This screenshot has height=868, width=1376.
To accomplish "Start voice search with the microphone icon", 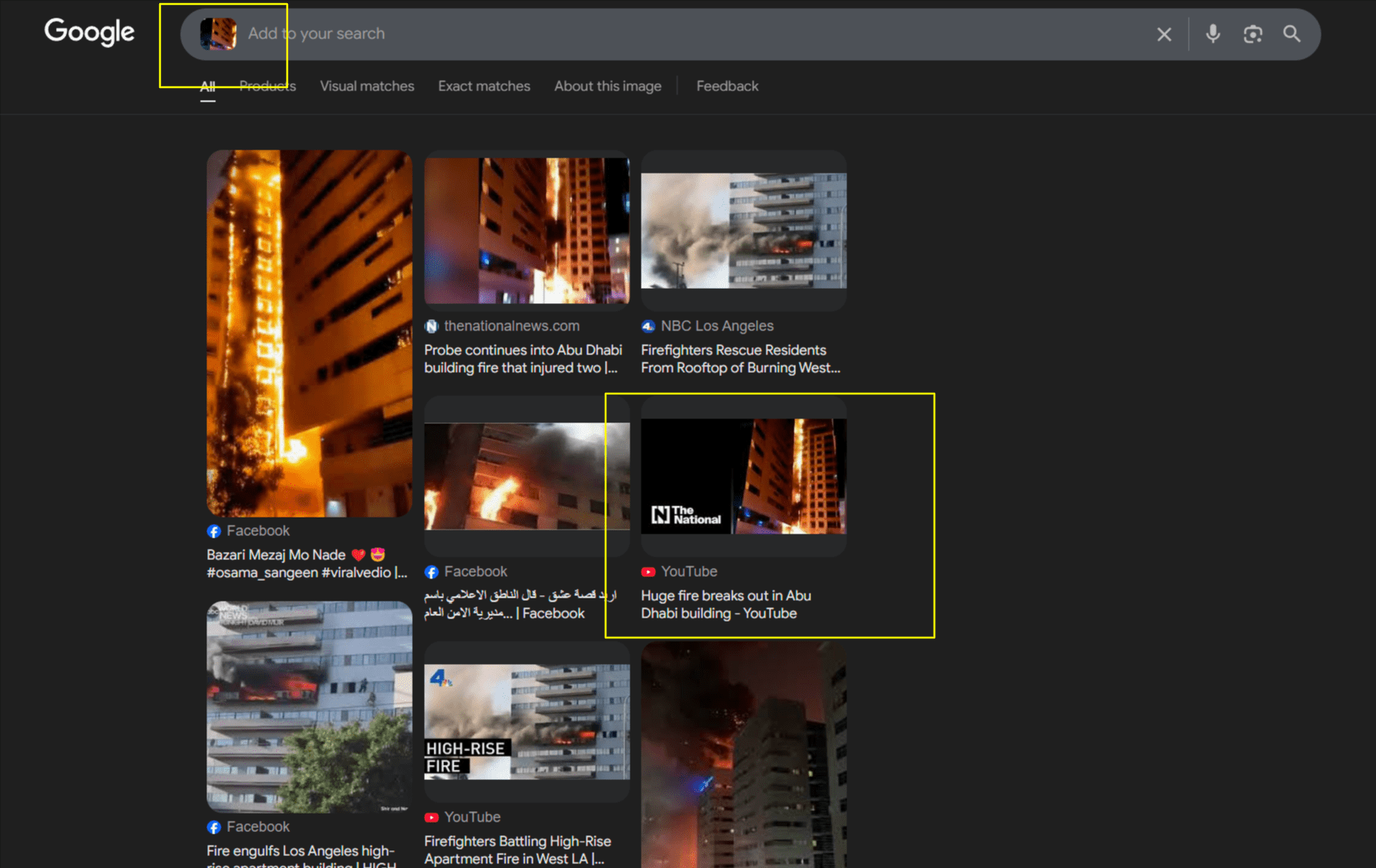I will (x=1213, y=34).
